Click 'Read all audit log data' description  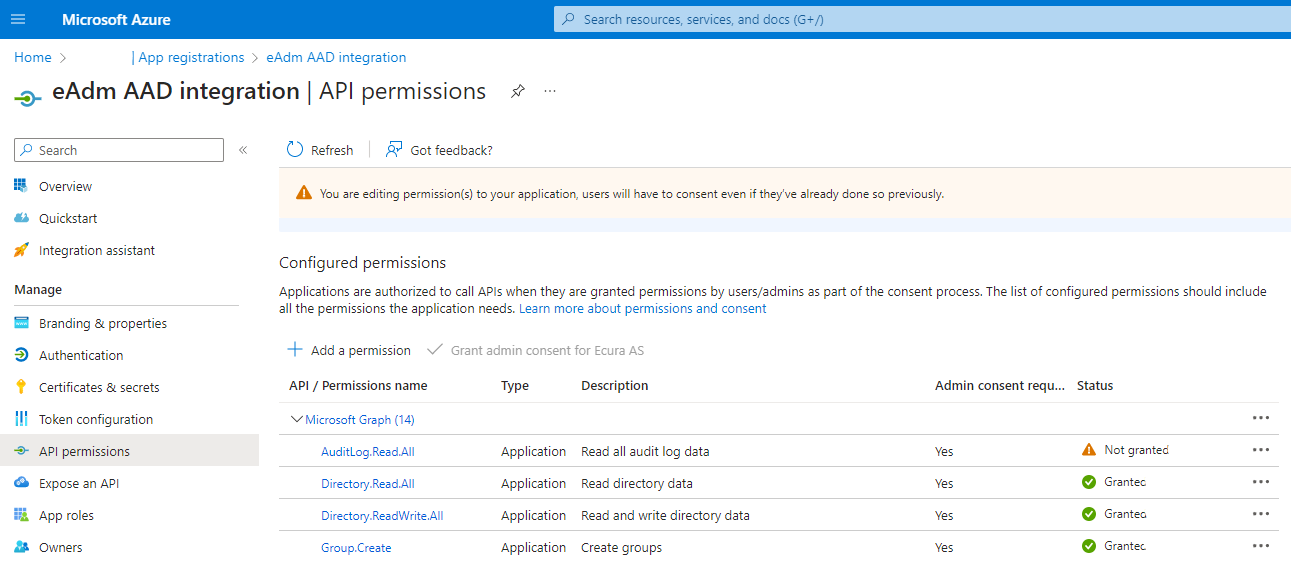645,451
